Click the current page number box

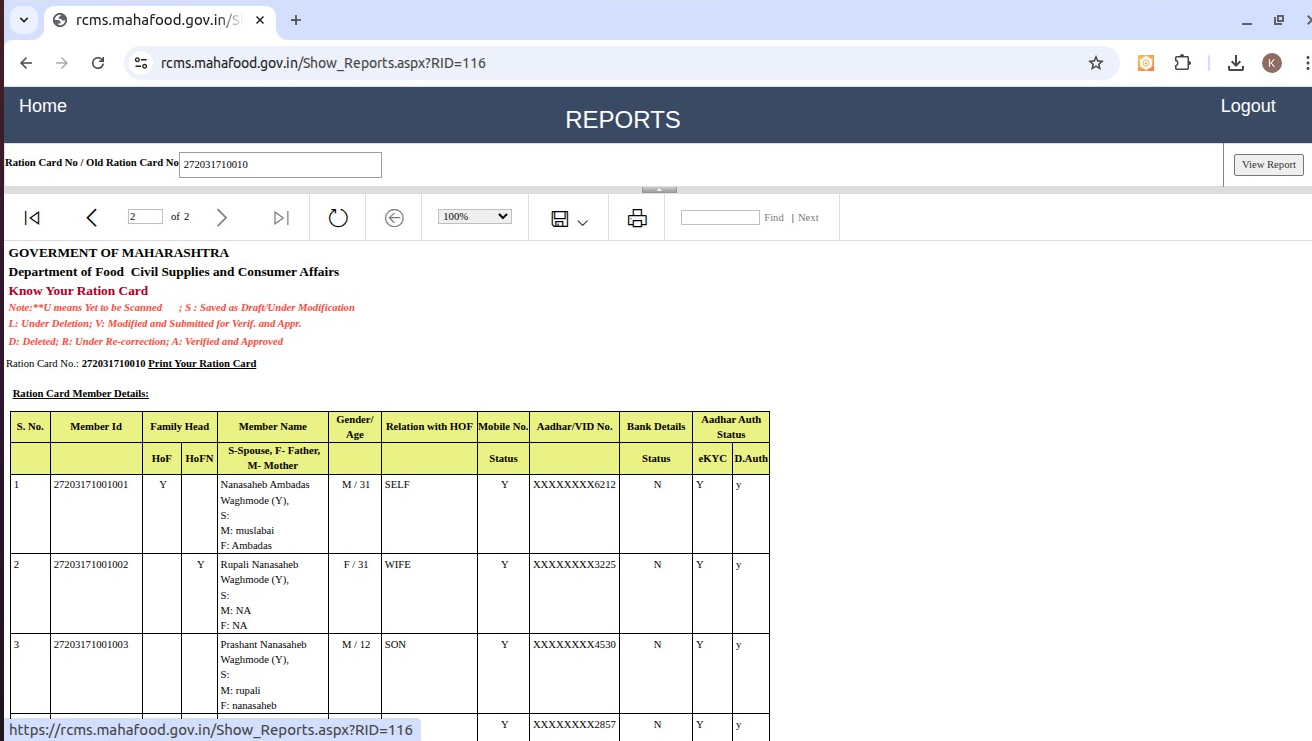click(x=145, y=217)
